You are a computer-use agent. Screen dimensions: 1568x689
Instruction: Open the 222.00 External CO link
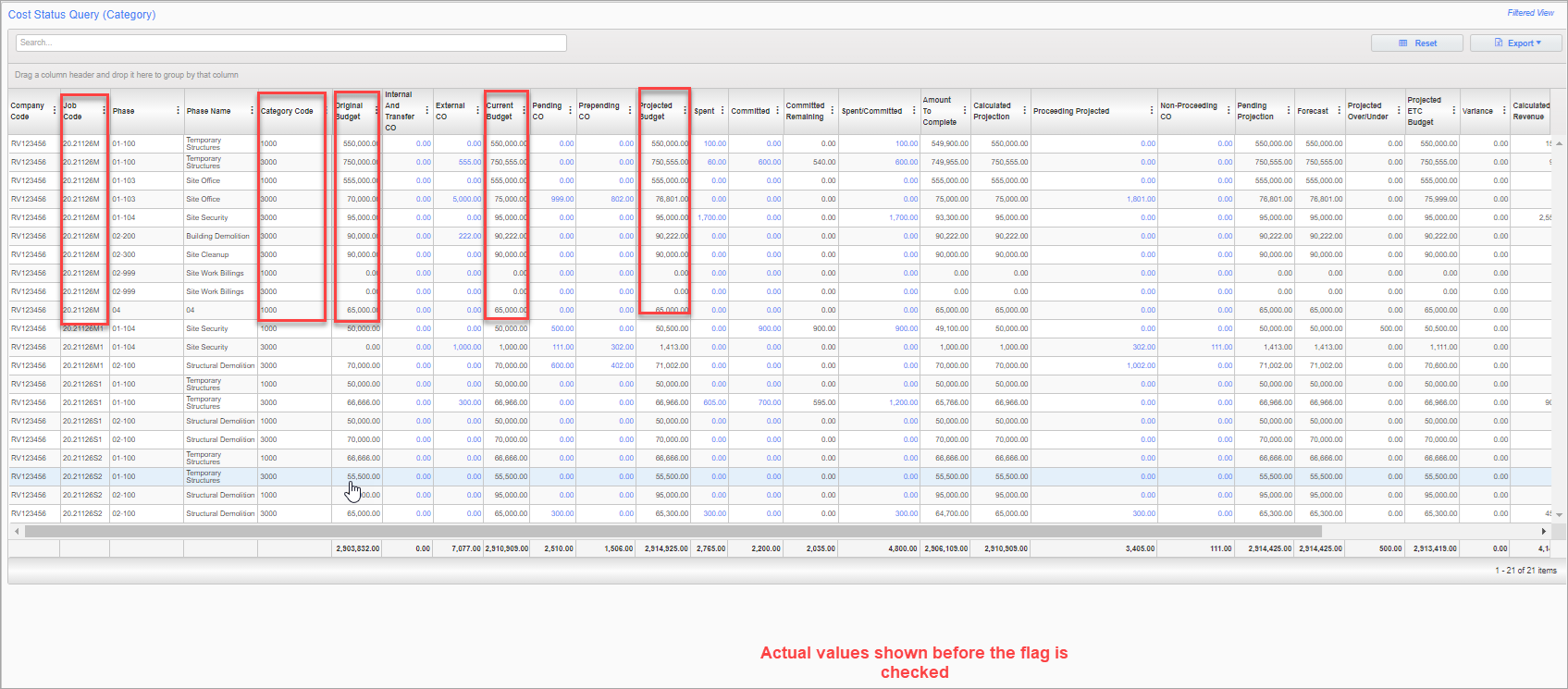(470, 236)
